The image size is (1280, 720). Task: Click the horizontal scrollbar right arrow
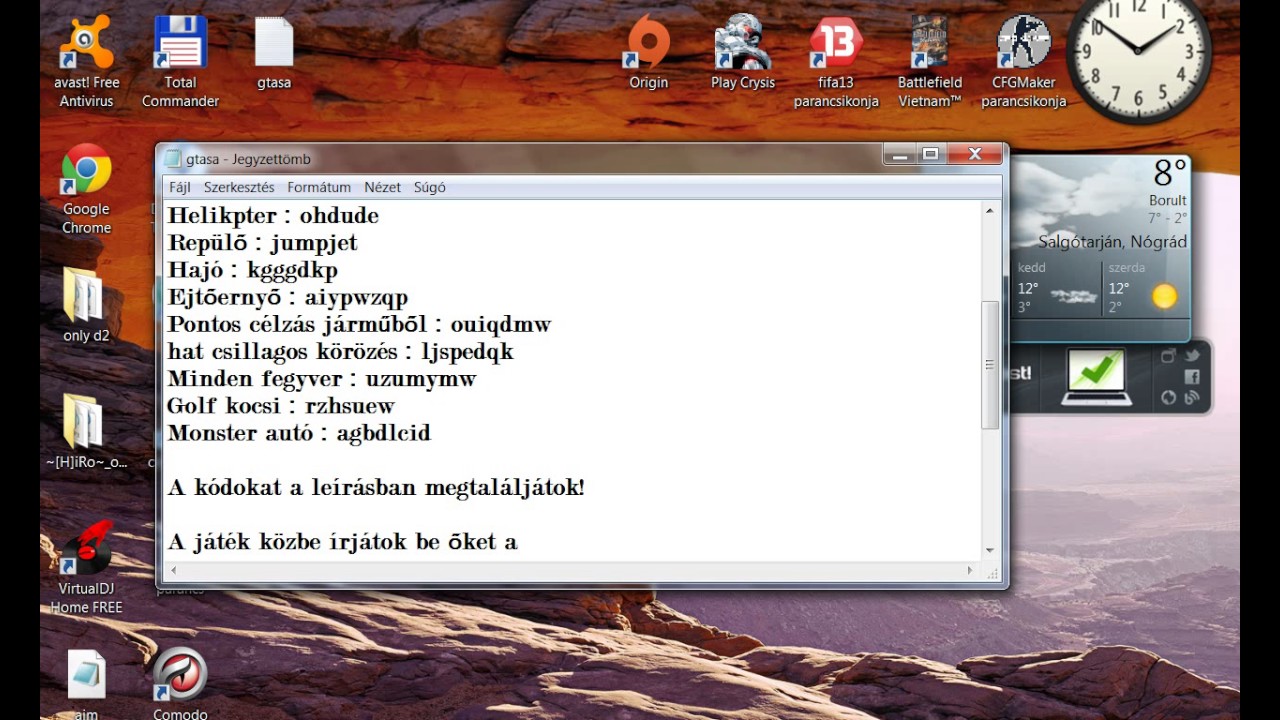969,570
